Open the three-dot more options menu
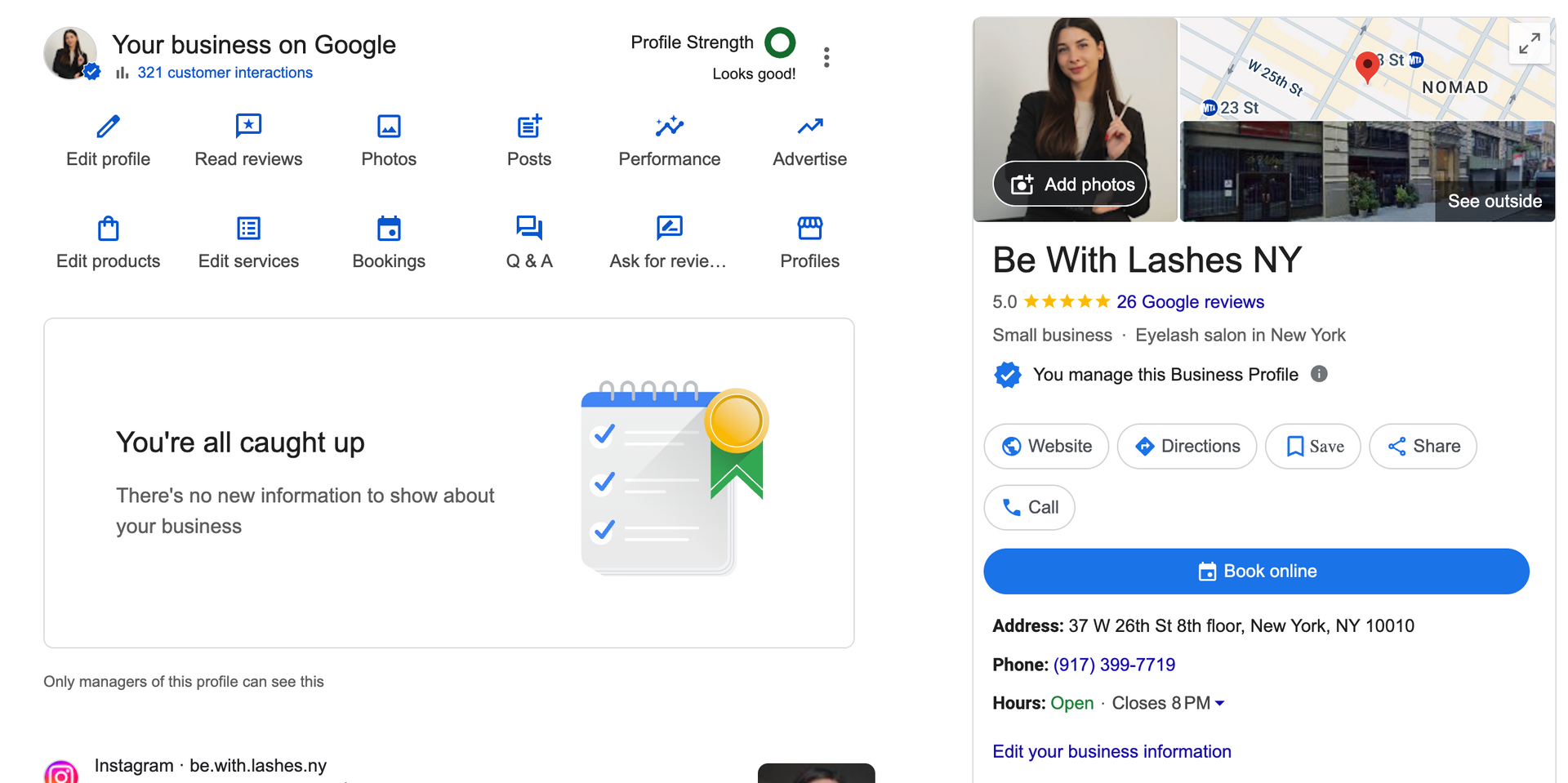Screen dimensions: 1568x783 tap(826, 57)
